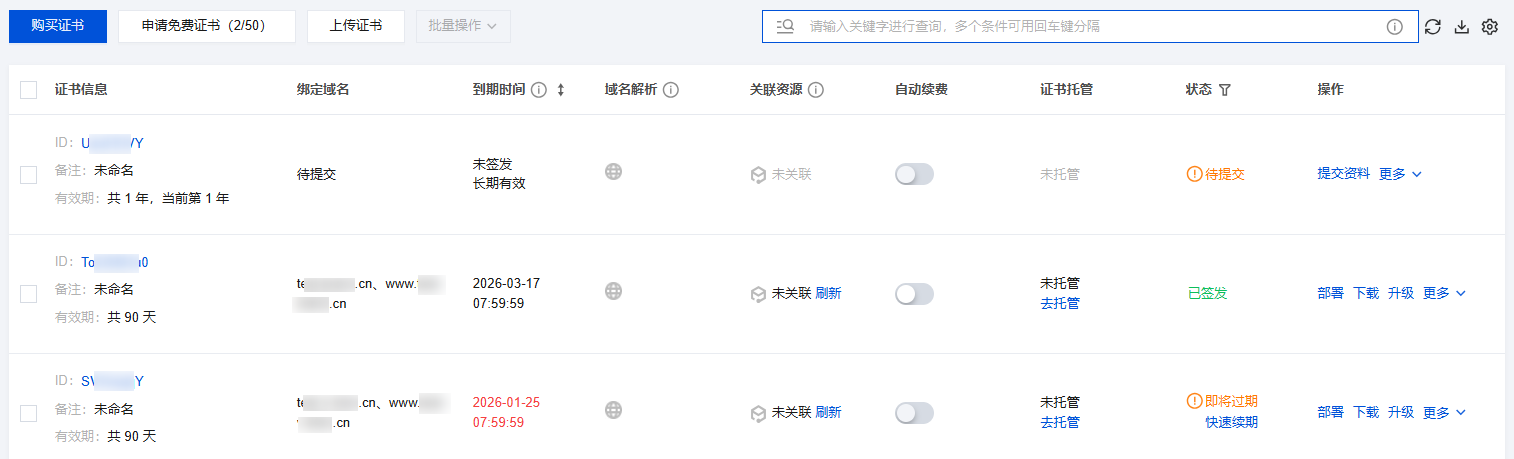
Task: Click the 到期时间 sort arrows icon
Action: [561, 90]
